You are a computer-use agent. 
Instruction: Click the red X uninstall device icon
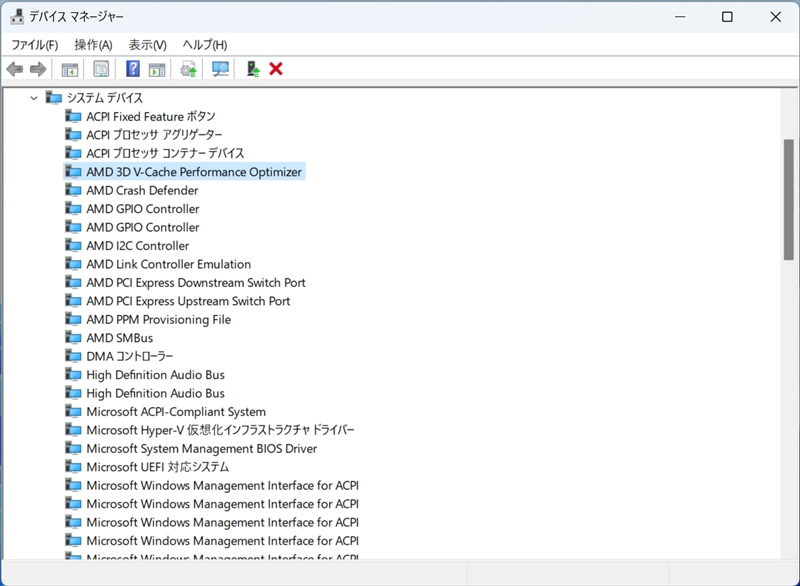(x=276, y=69)
